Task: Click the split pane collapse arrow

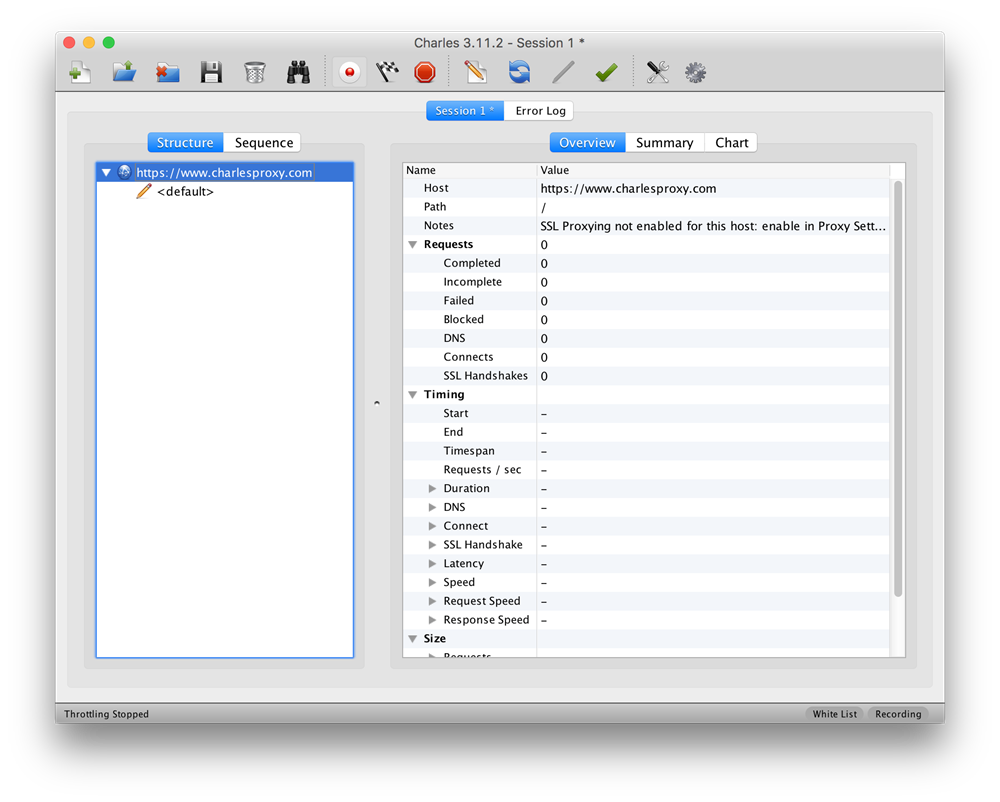Action: (377, 403)
